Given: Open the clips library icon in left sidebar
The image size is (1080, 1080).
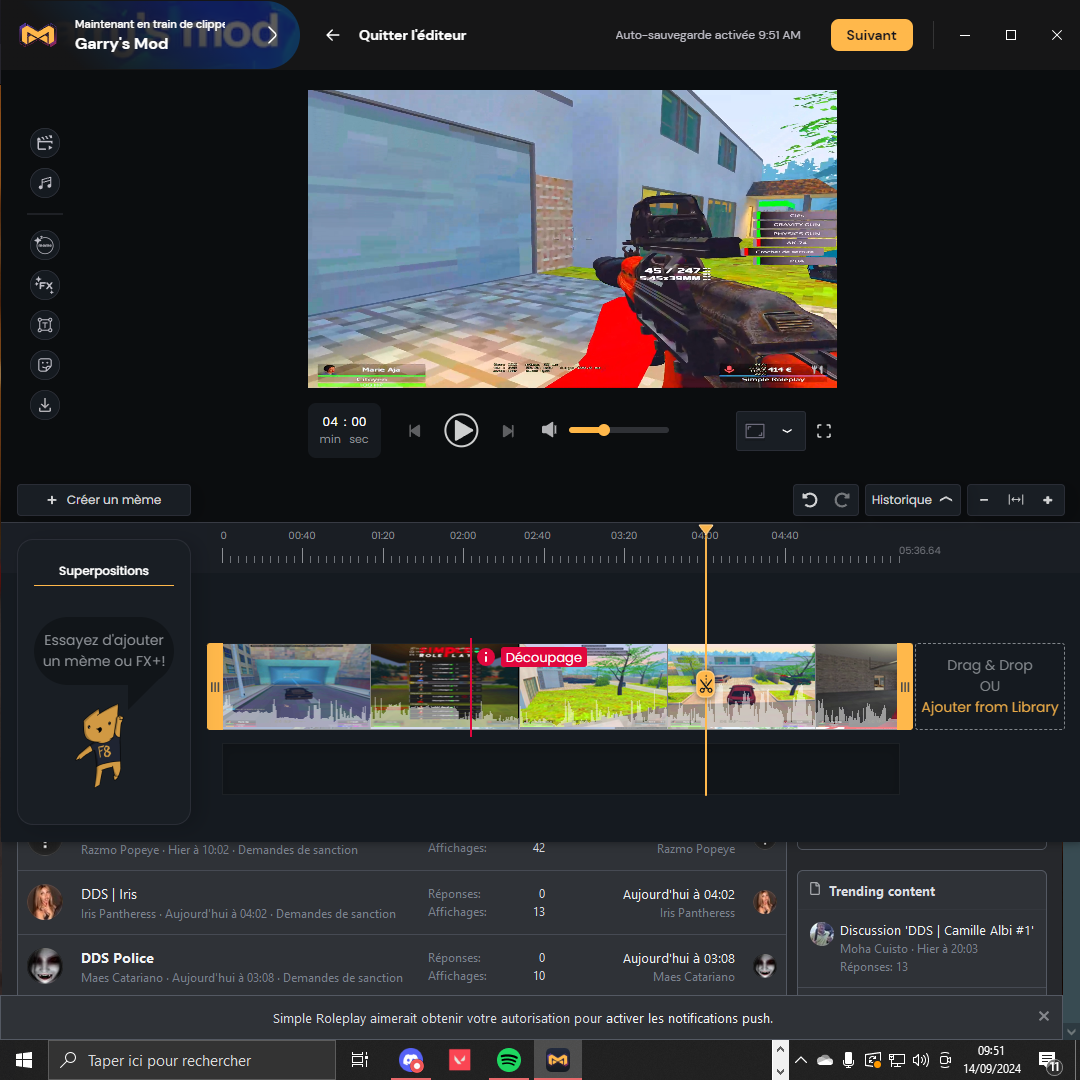Looking at the screenshot, I should pyautogui.click(x=45, y=143).
